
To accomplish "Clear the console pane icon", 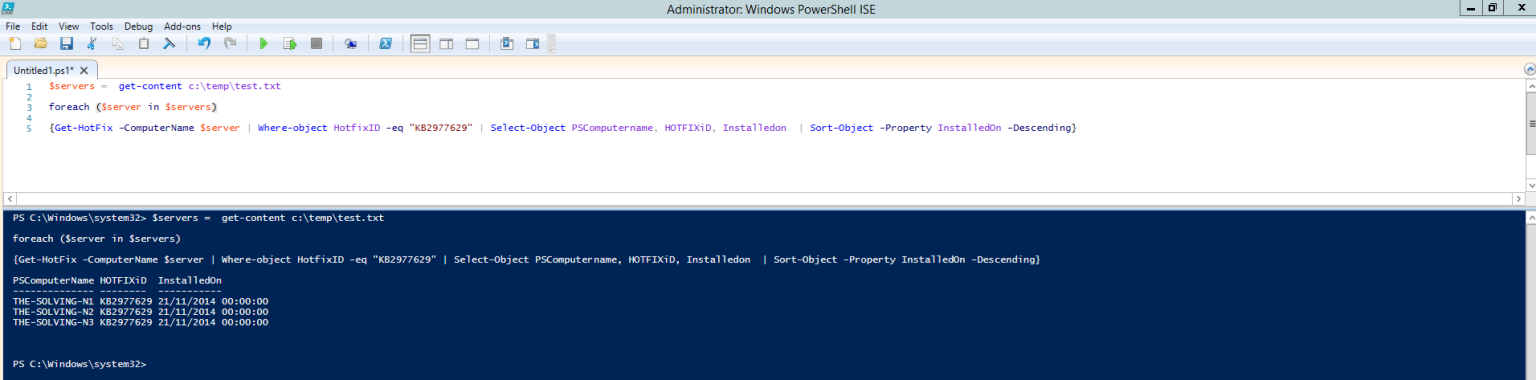I will [169, 43].
